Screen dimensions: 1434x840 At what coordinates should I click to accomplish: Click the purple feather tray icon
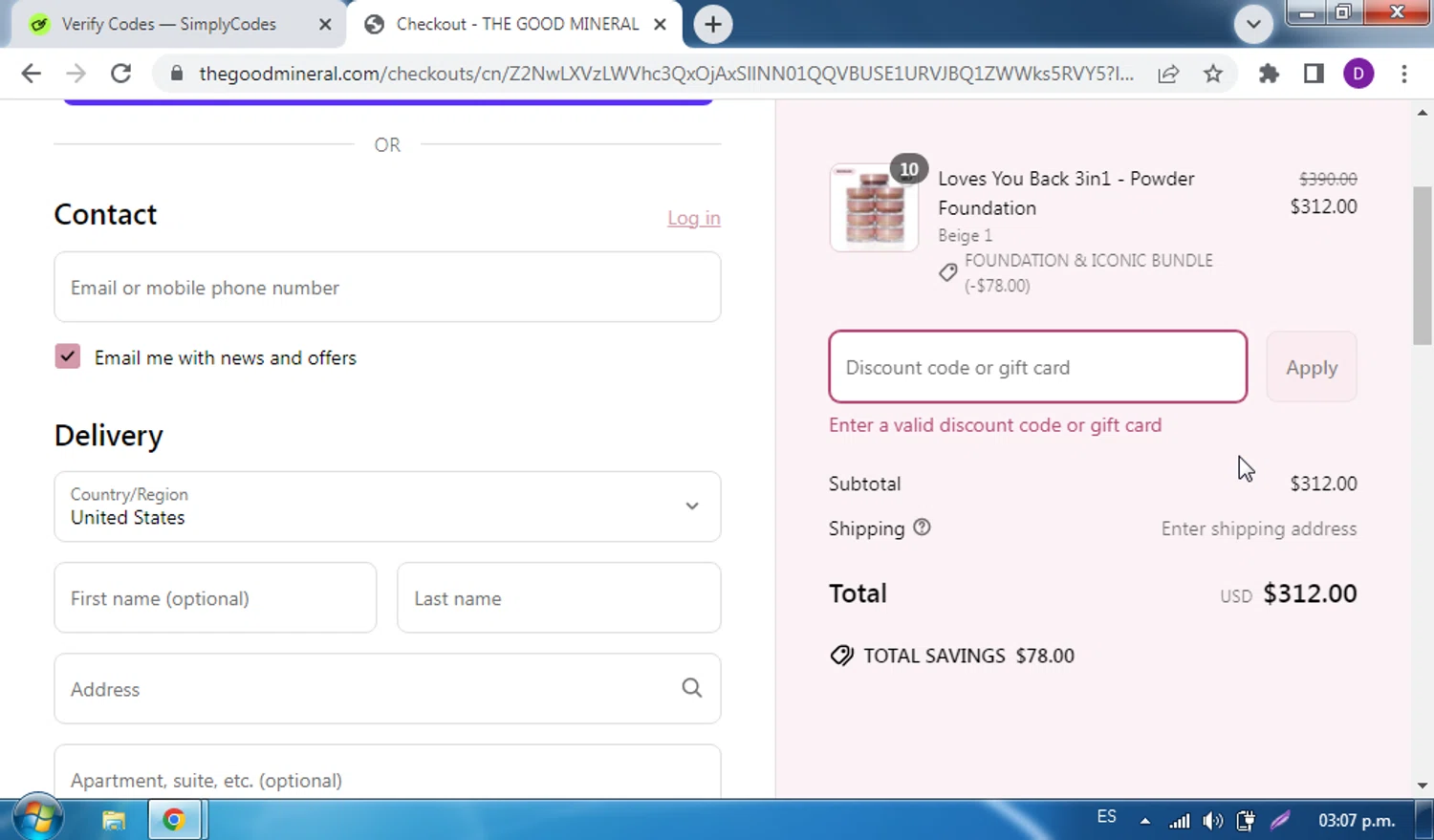pos(1280,820)
